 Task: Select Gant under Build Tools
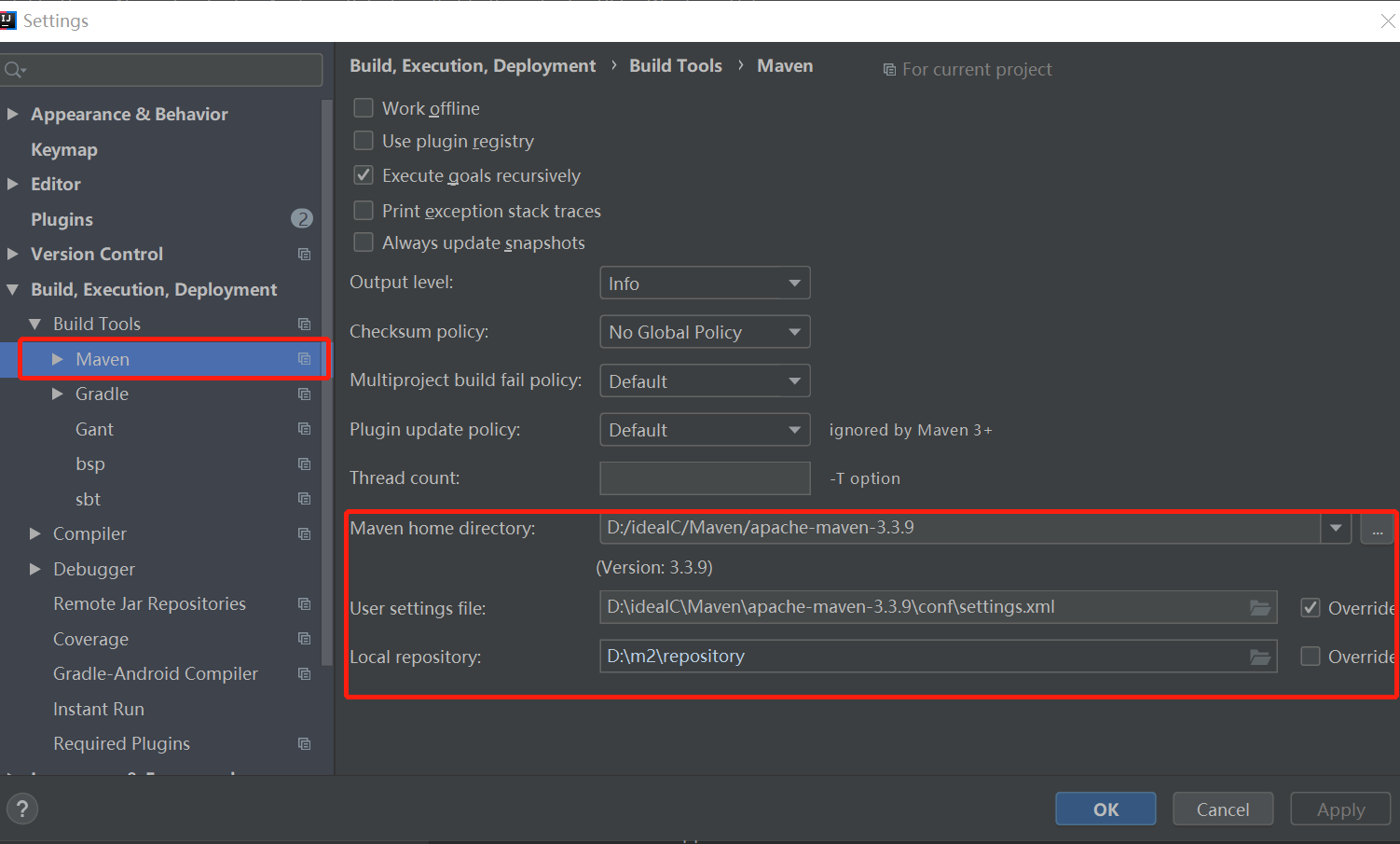(x=94, y=429)
